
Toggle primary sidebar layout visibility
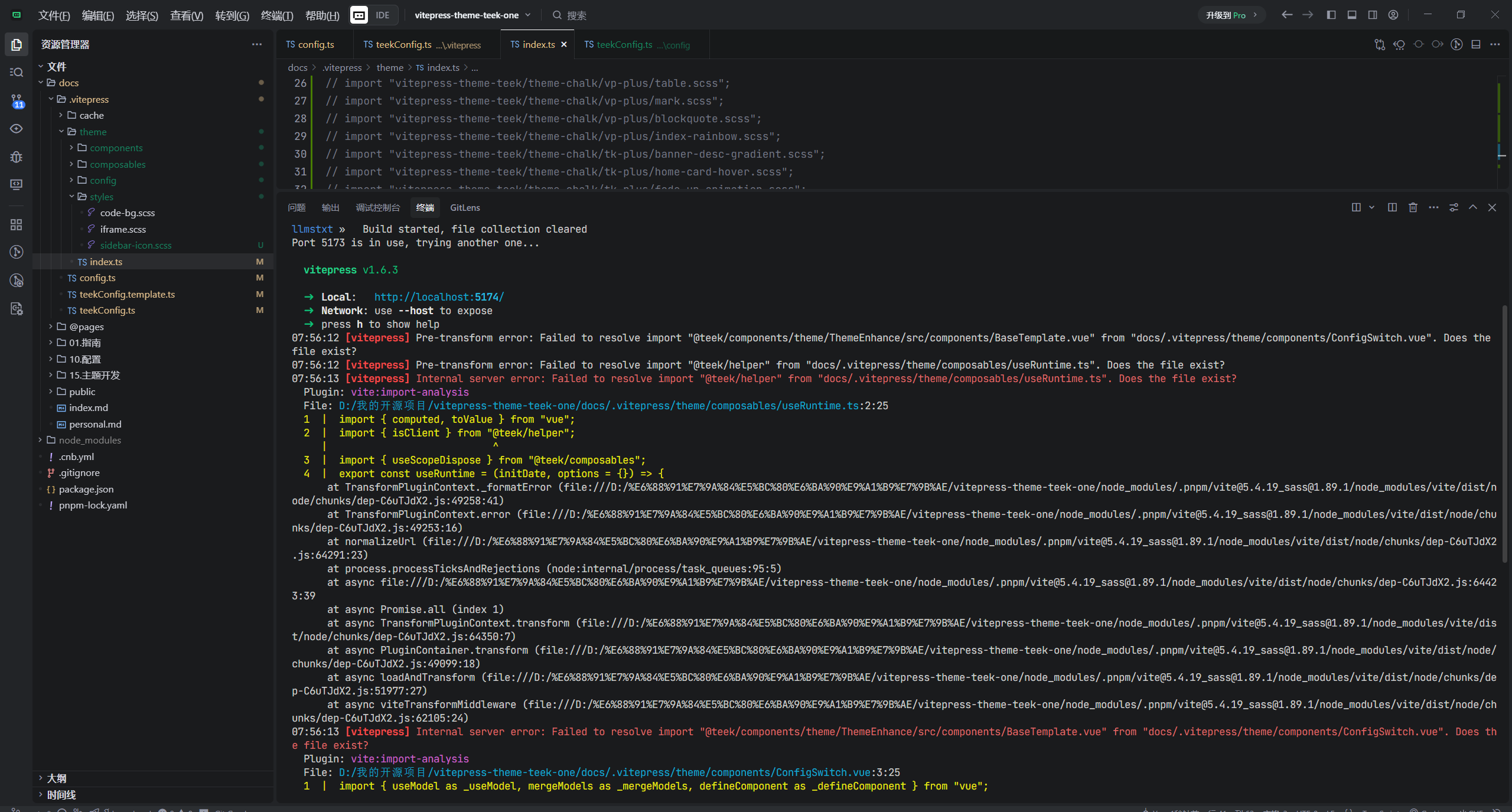coord(1331,15)
